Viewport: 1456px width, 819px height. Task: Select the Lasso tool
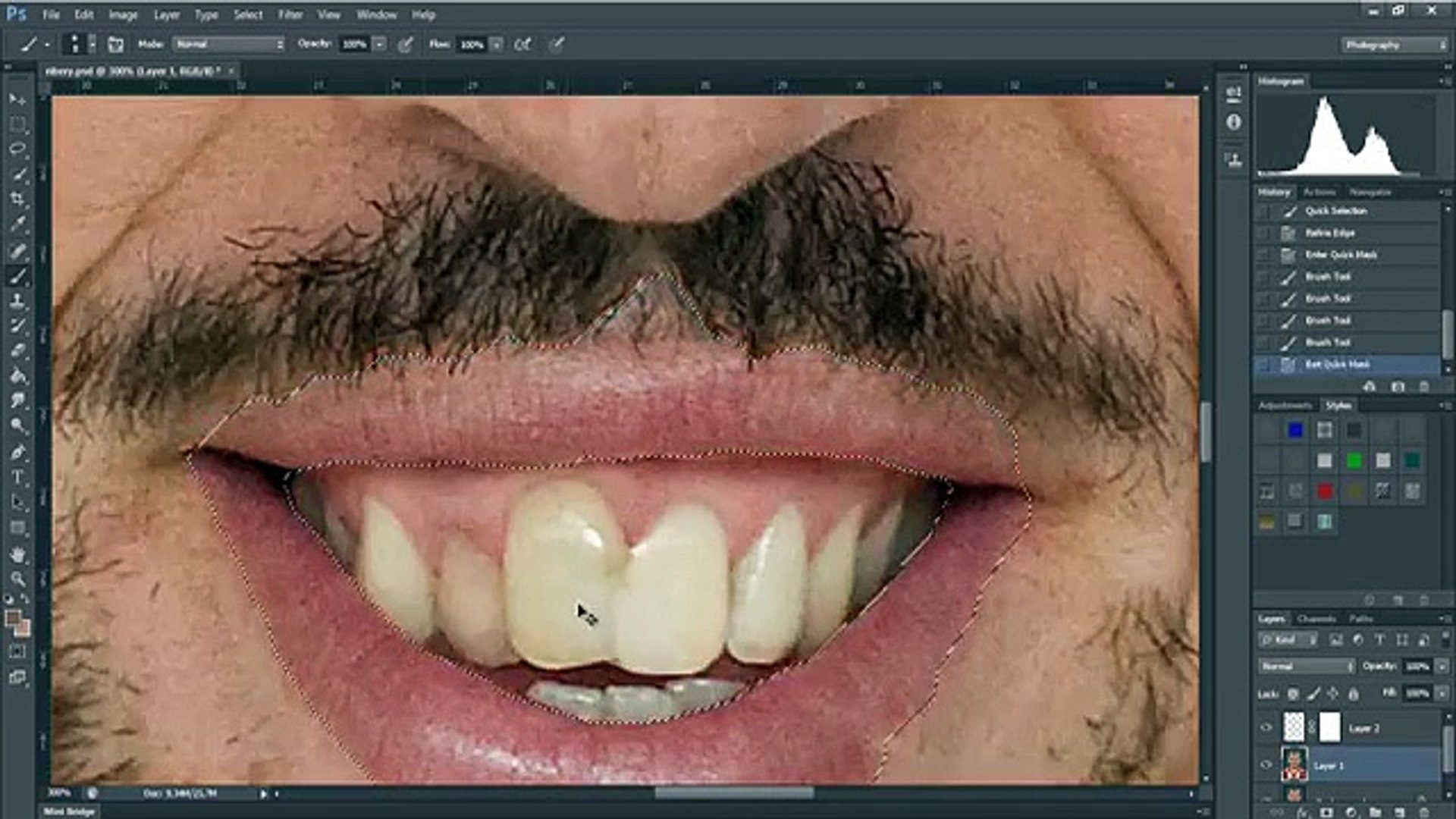[18, 149]
